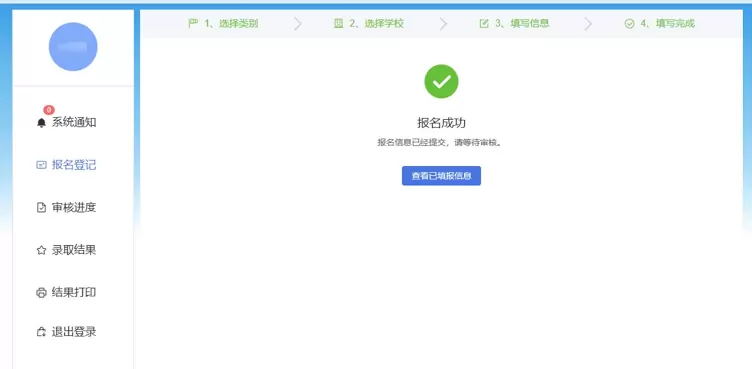Click the text 报名信息已经提交，请等待审核。

pyautogui.click(x=439, y=143)
